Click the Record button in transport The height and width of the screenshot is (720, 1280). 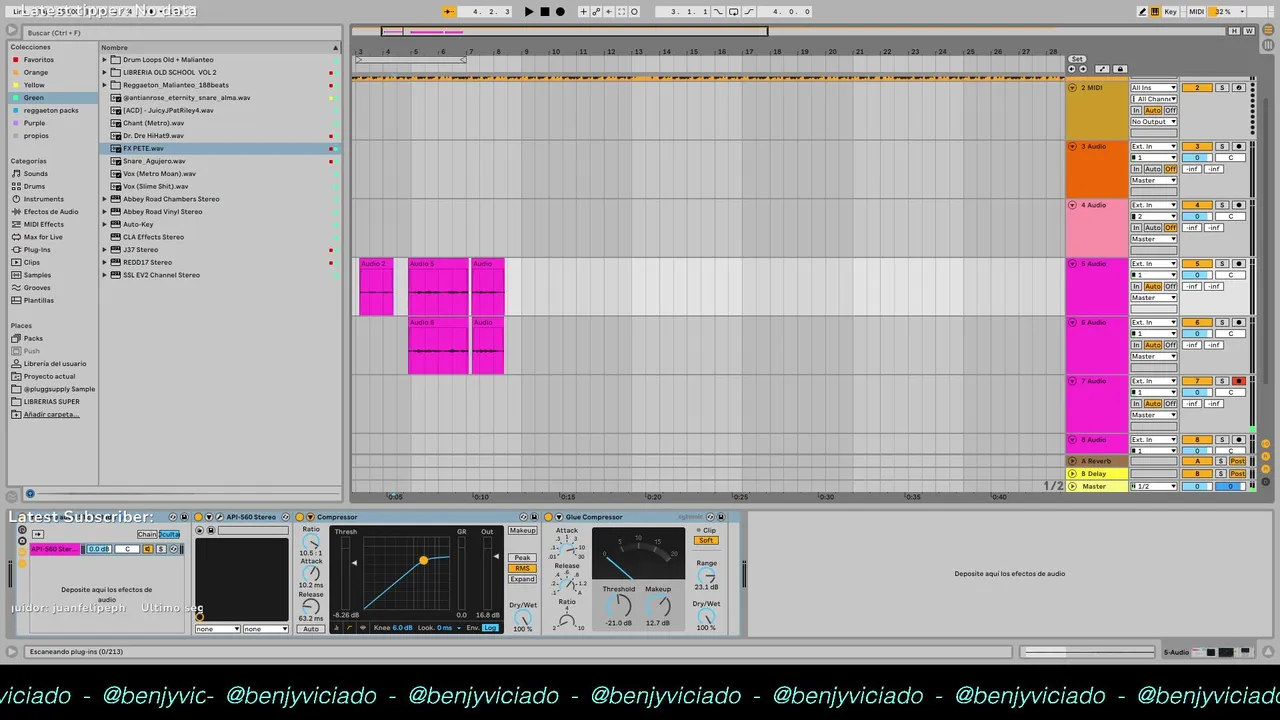coord(560,12)
